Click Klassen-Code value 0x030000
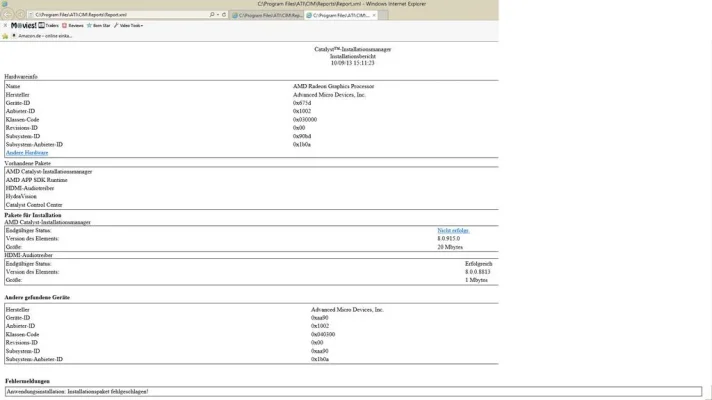The height and width of the screenshot is (400, 712). tap(305, 119)
